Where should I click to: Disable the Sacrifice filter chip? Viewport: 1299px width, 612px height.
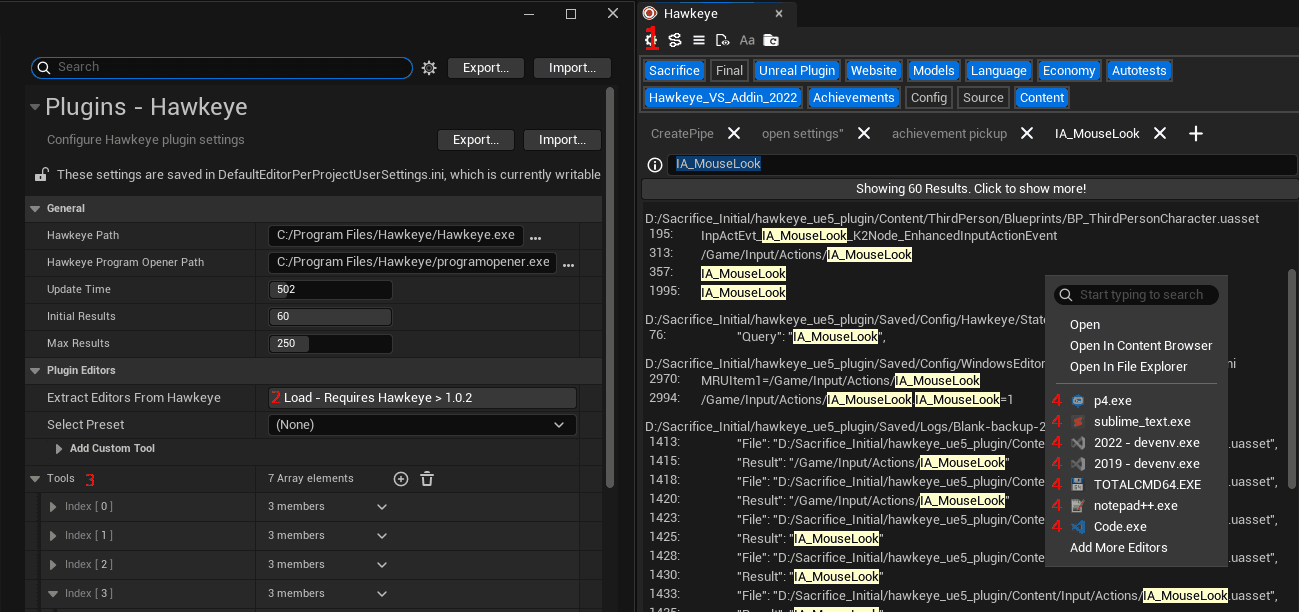click(674, 70)
